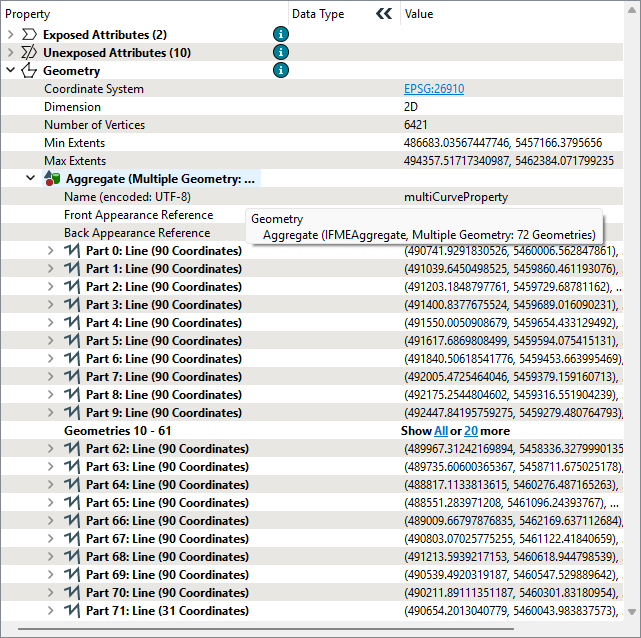Image resolution: width=641 pixels, height=638 pixels.
Task: Click the line icon of Part 71
Action: 72,610
